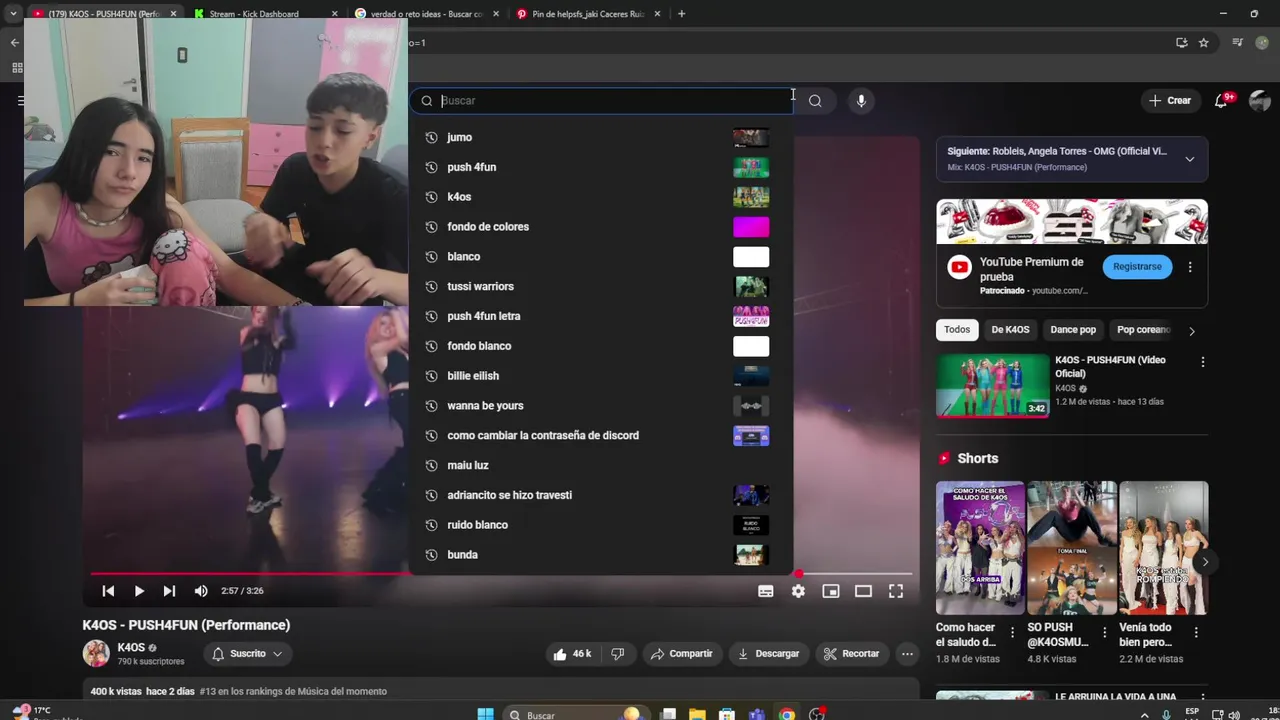Select the Dance pop filter chip
Screen dimensions: 1280x720
coord(1073,330)
